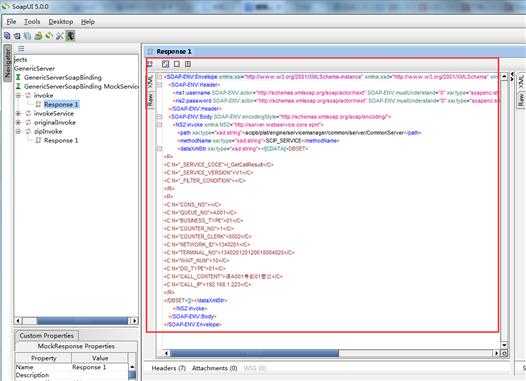Click the new project icon in the main toolbar
The height and width of the screenshot is (381, 526).
(7, 36)
